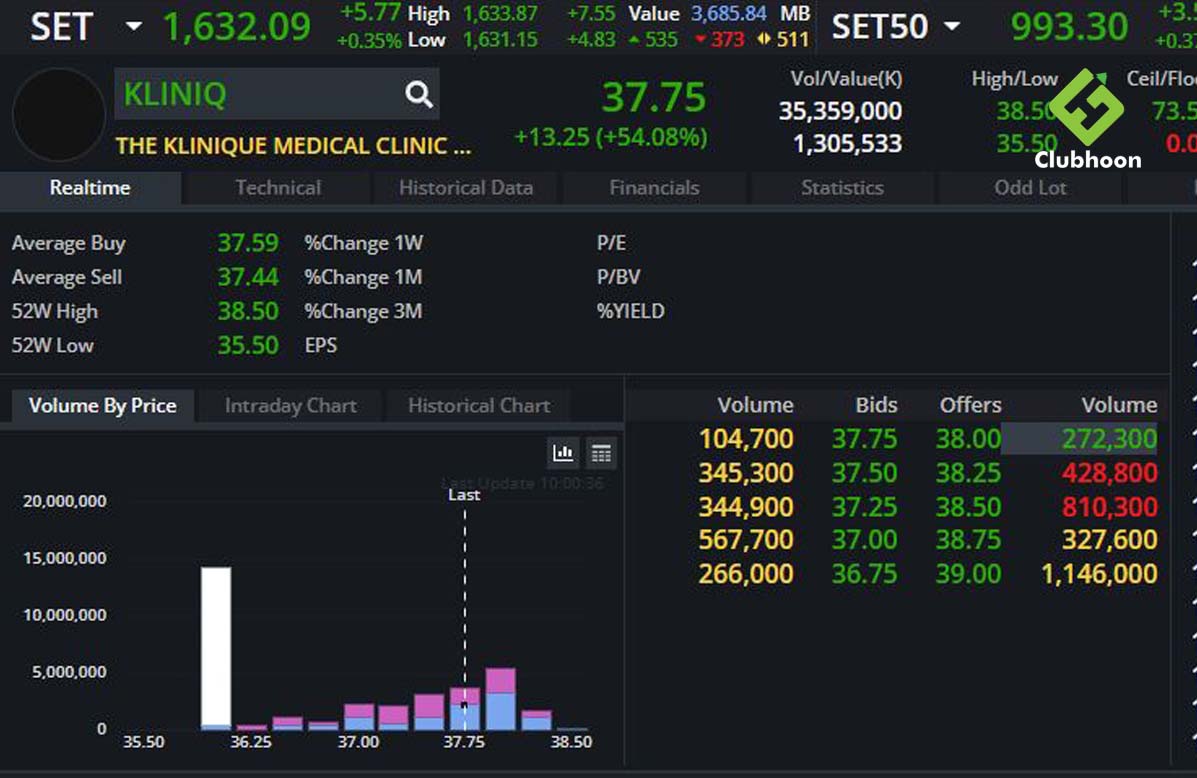The image size is (1197, 778).
Task: Click the bid price 36.75
Action: (x=864, y=573)
